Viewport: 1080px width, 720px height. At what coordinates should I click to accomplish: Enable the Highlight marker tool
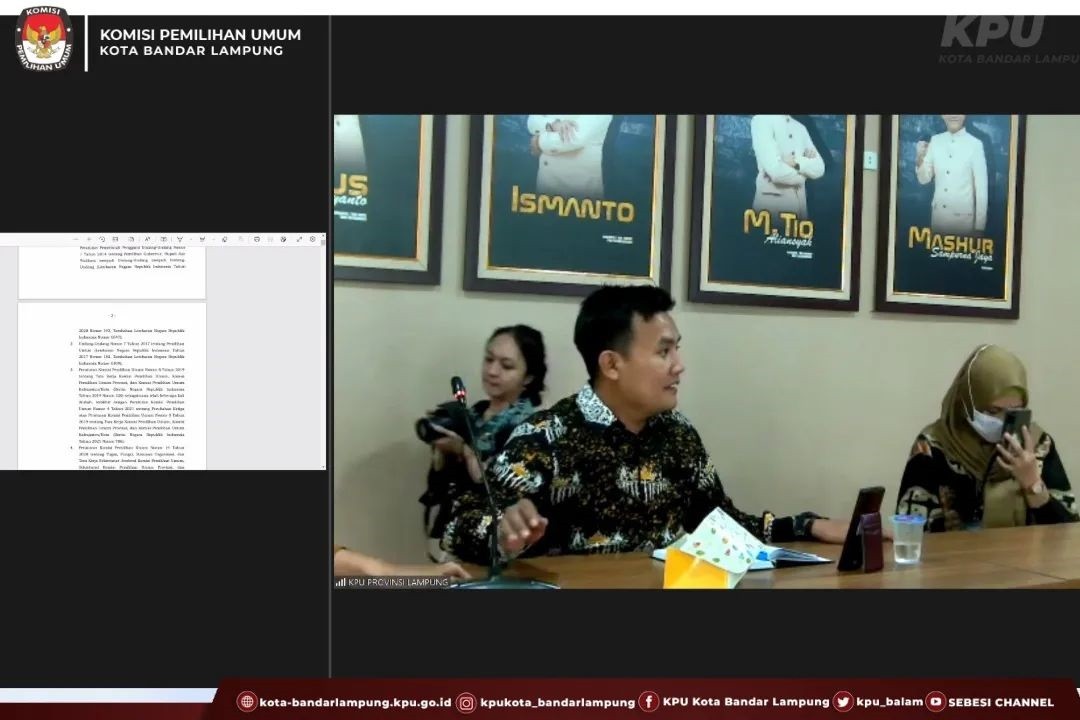[202, 239]
